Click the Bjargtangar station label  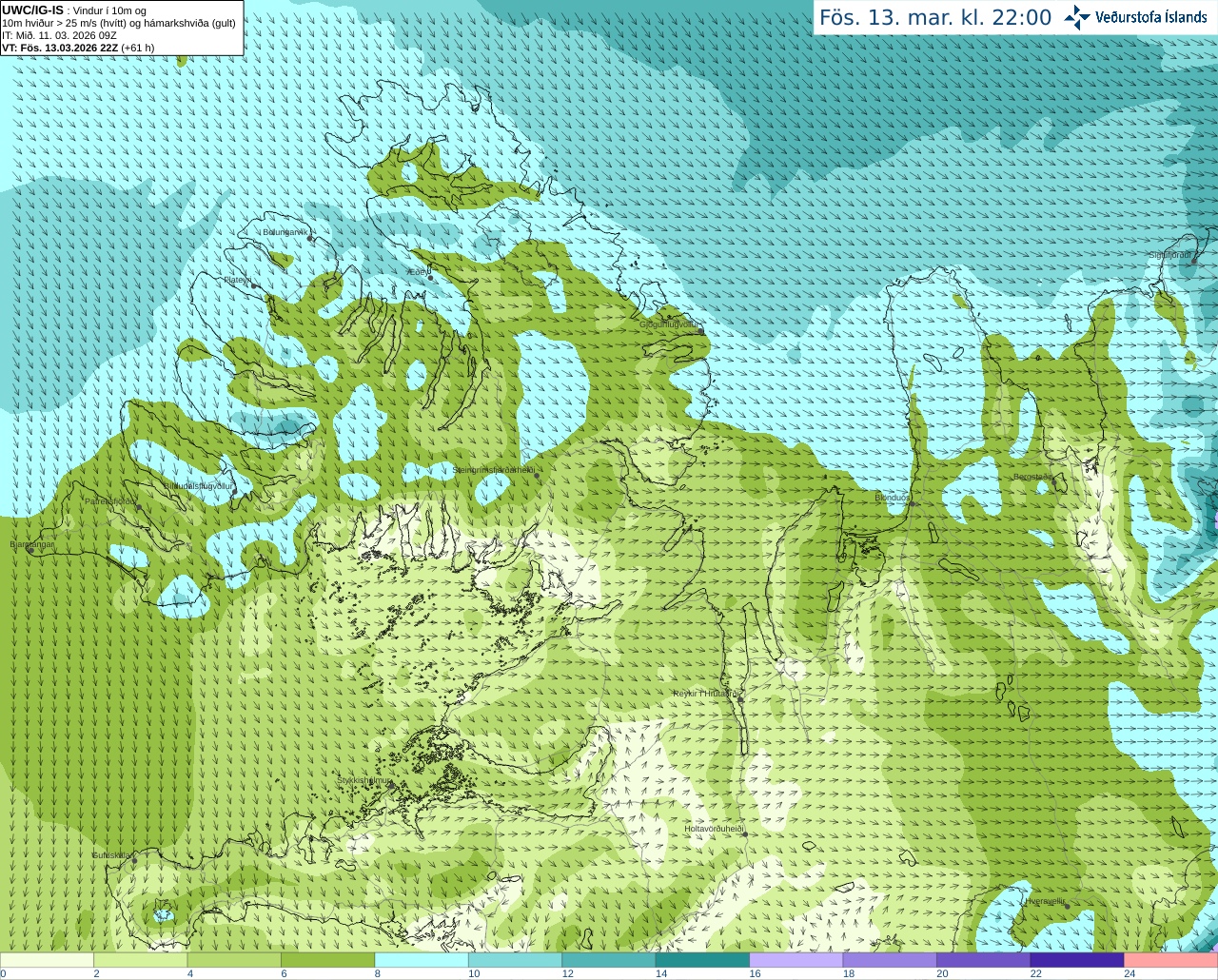(32, 544)
